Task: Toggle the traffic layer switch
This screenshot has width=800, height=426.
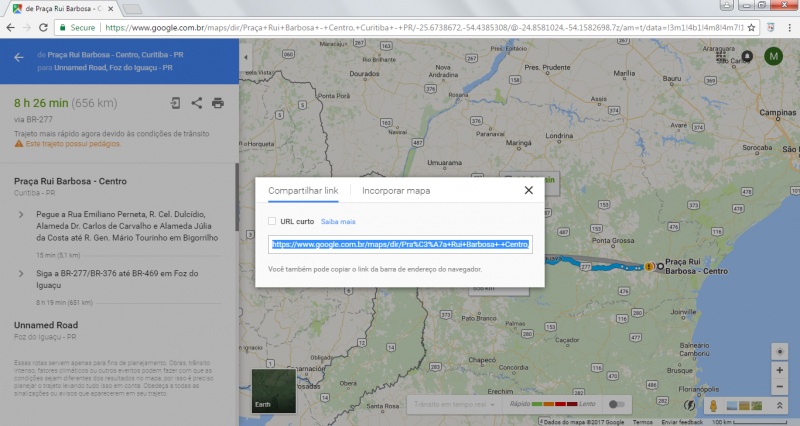Action: [x=616, y=404]
